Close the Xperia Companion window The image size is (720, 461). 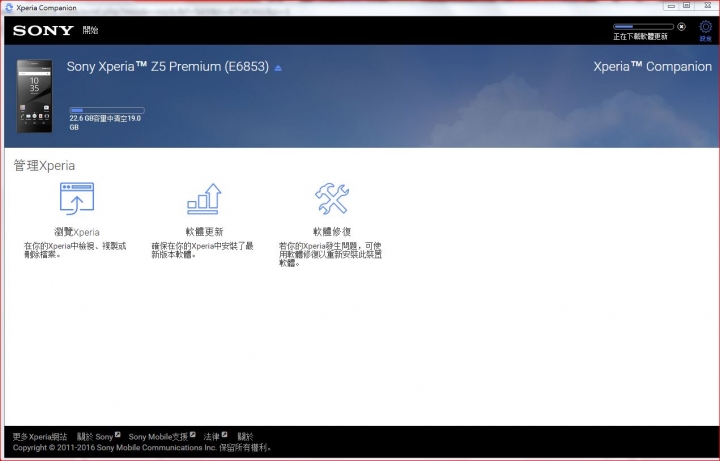[x=708, y=6]
